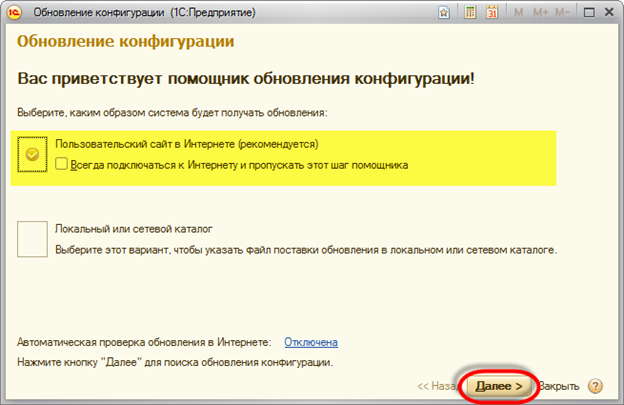Image resolution: width=624 pixels, height=405 pixels.
Task: Click 'Выберите этот вариант' description text
Action: 306,250
